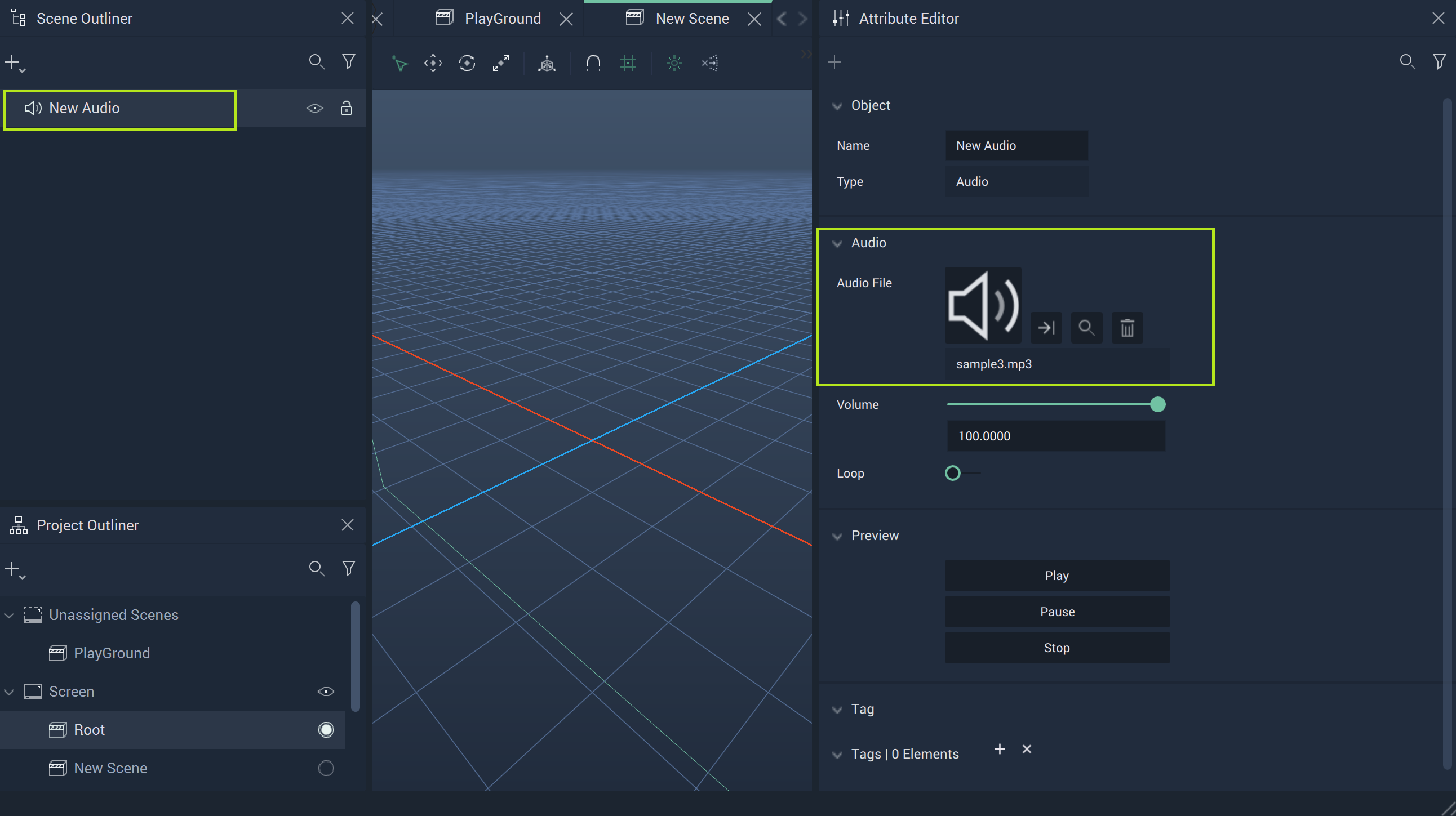Viewport: 1456px width, 816px height.
Task: Collapse the Object section
Action: (x=837, y=106)
